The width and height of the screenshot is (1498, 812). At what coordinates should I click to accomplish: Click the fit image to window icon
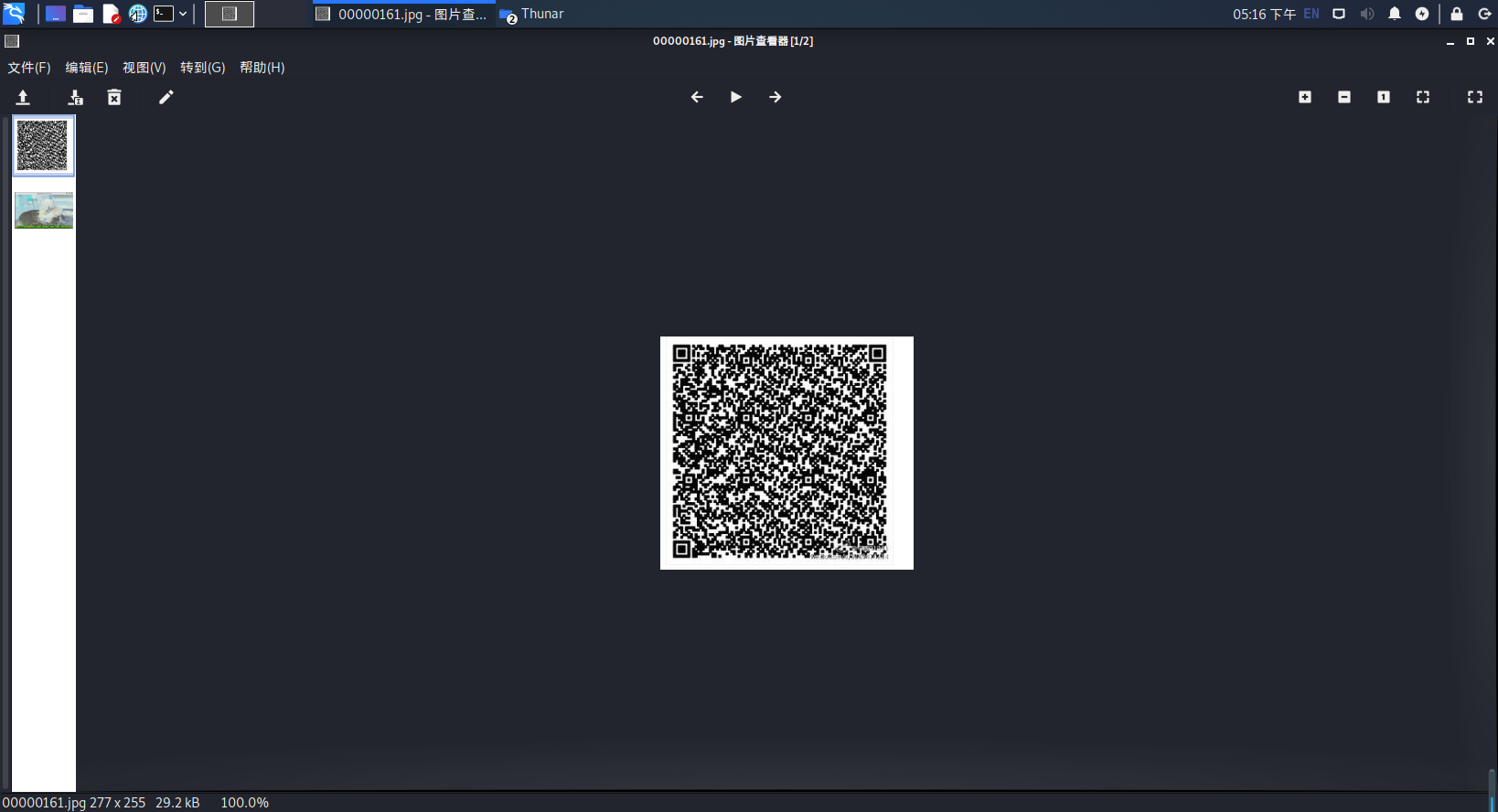1423,97
